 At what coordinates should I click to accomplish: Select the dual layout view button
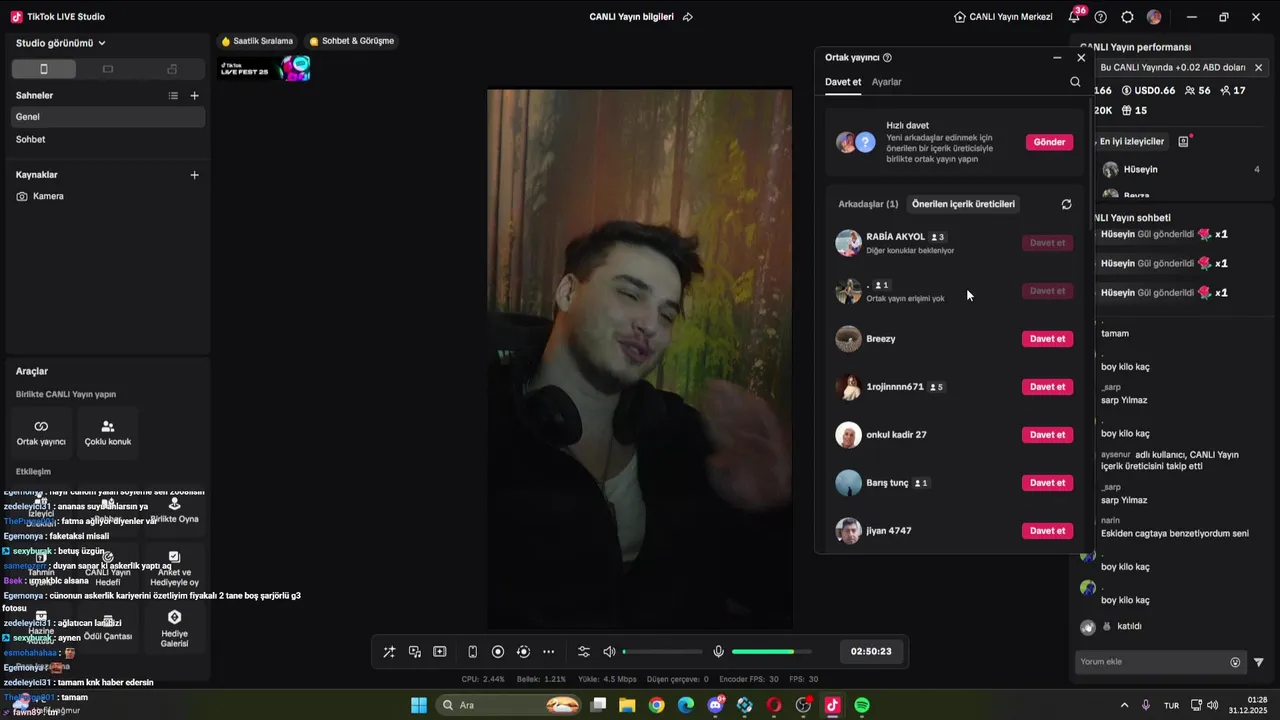(172, 69)
